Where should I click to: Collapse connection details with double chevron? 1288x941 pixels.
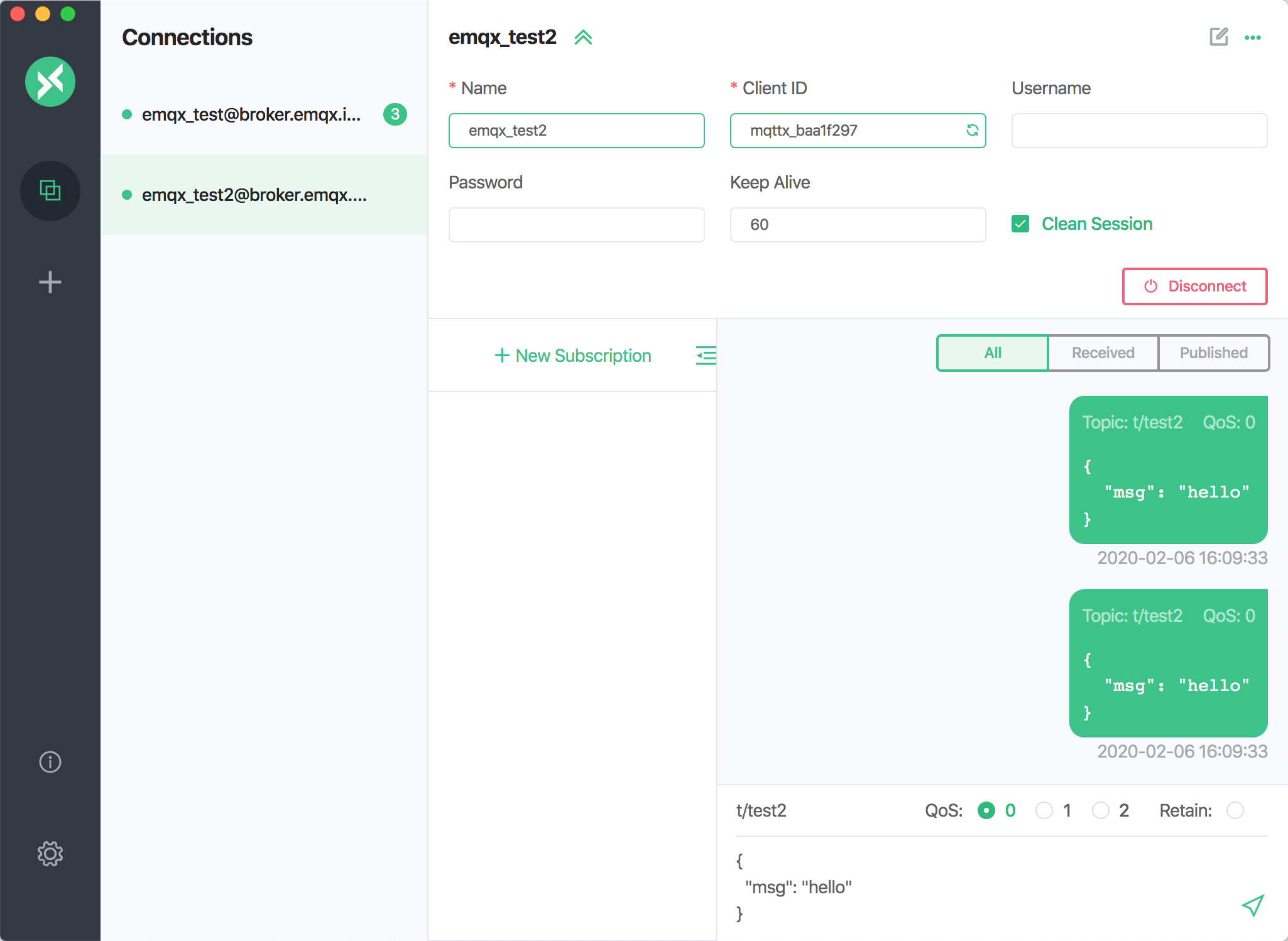coord(583,38)
